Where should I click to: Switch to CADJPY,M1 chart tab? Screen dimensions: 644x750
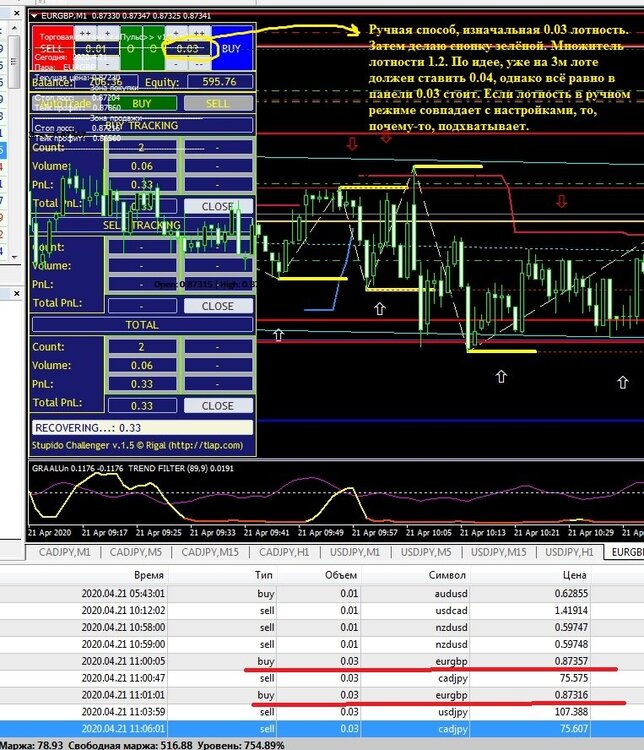64,552
